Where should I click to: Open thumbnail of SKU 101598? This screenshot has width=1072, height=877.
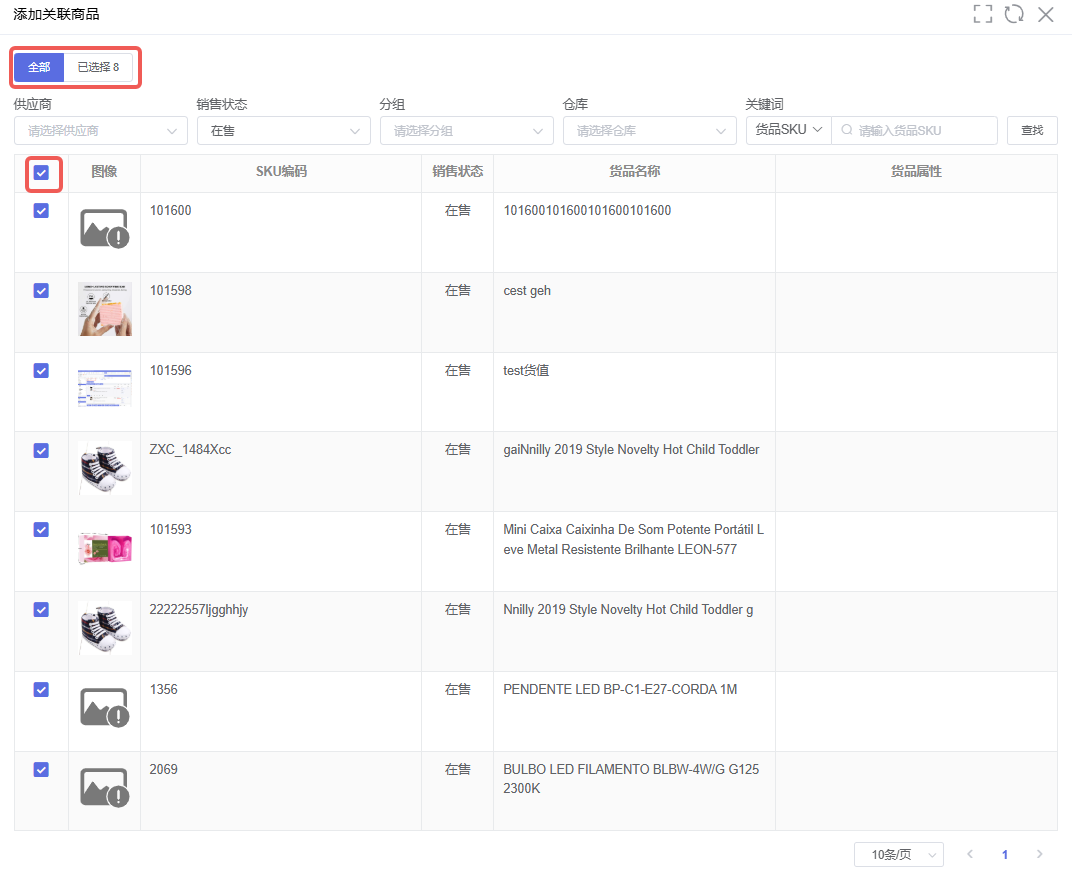[x=105, y=309]
